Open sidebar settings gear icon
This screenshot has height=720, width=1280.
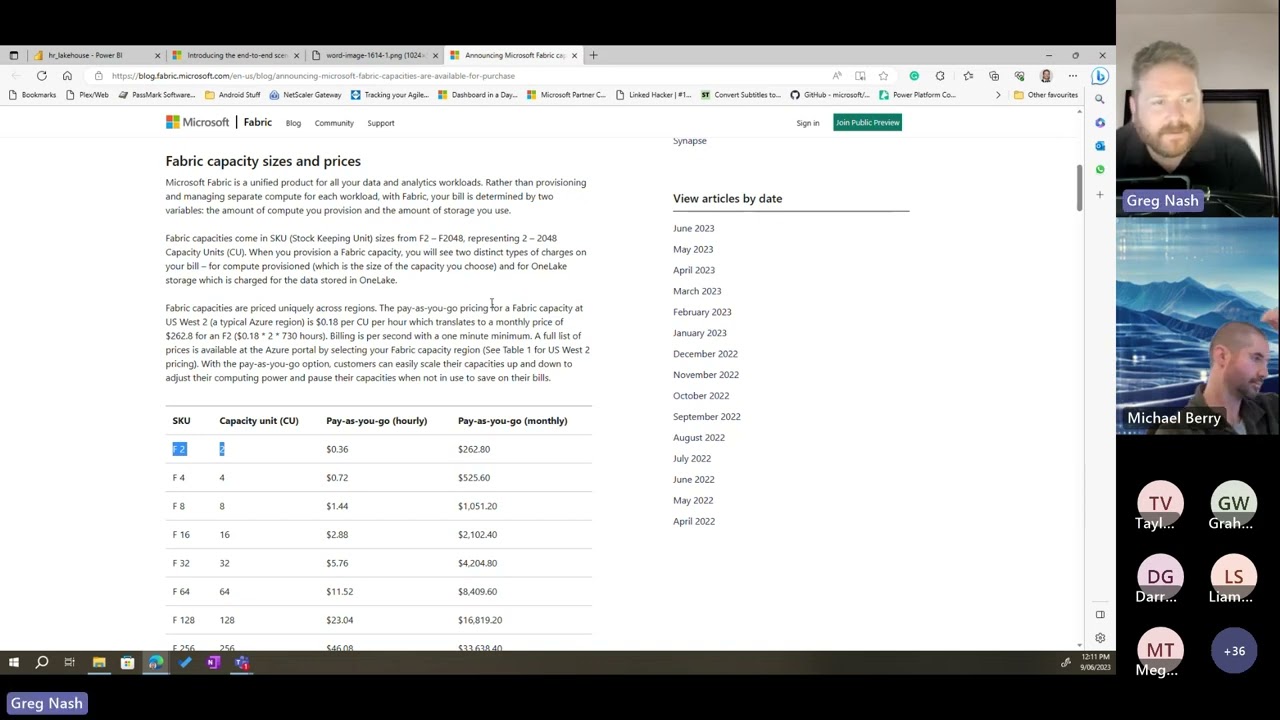1100,638
